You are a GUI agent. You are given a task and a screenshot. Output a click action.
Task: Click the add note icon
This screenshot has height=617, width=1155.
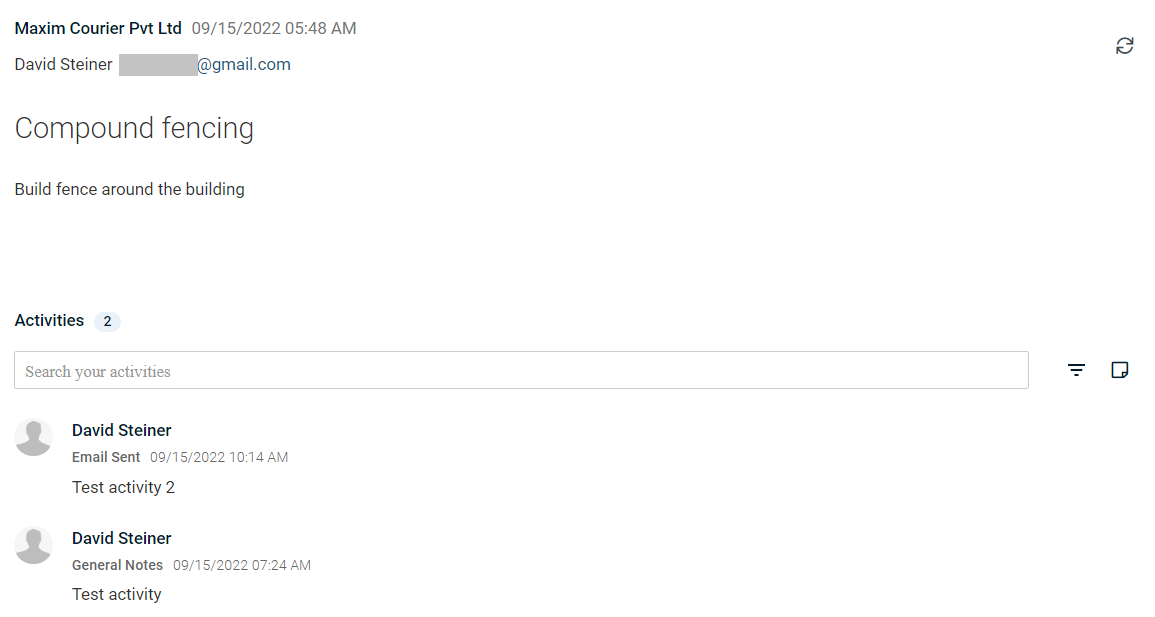click(1120, 370)
